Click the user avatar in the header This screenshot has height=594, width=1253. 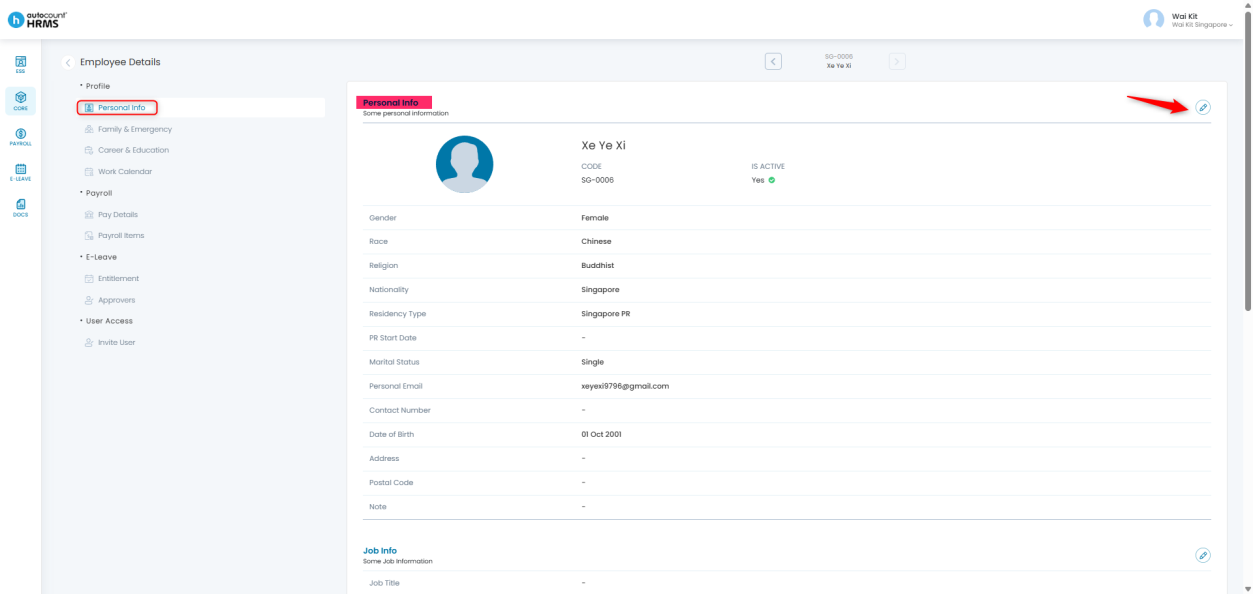(x=1153, y=19)
